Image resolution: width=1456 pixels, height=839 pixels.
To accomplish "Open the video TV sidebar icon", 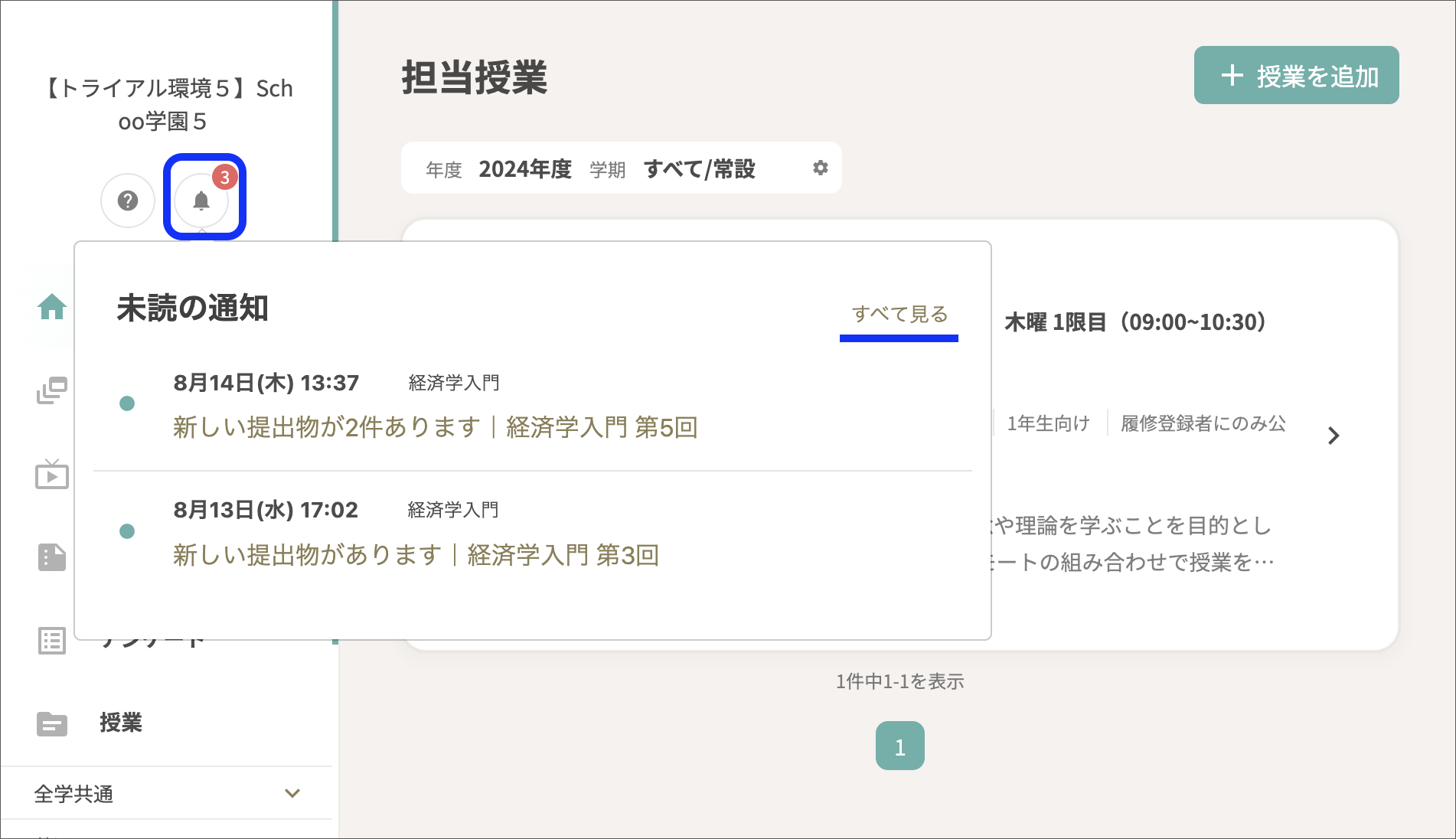I will point(52,475).
